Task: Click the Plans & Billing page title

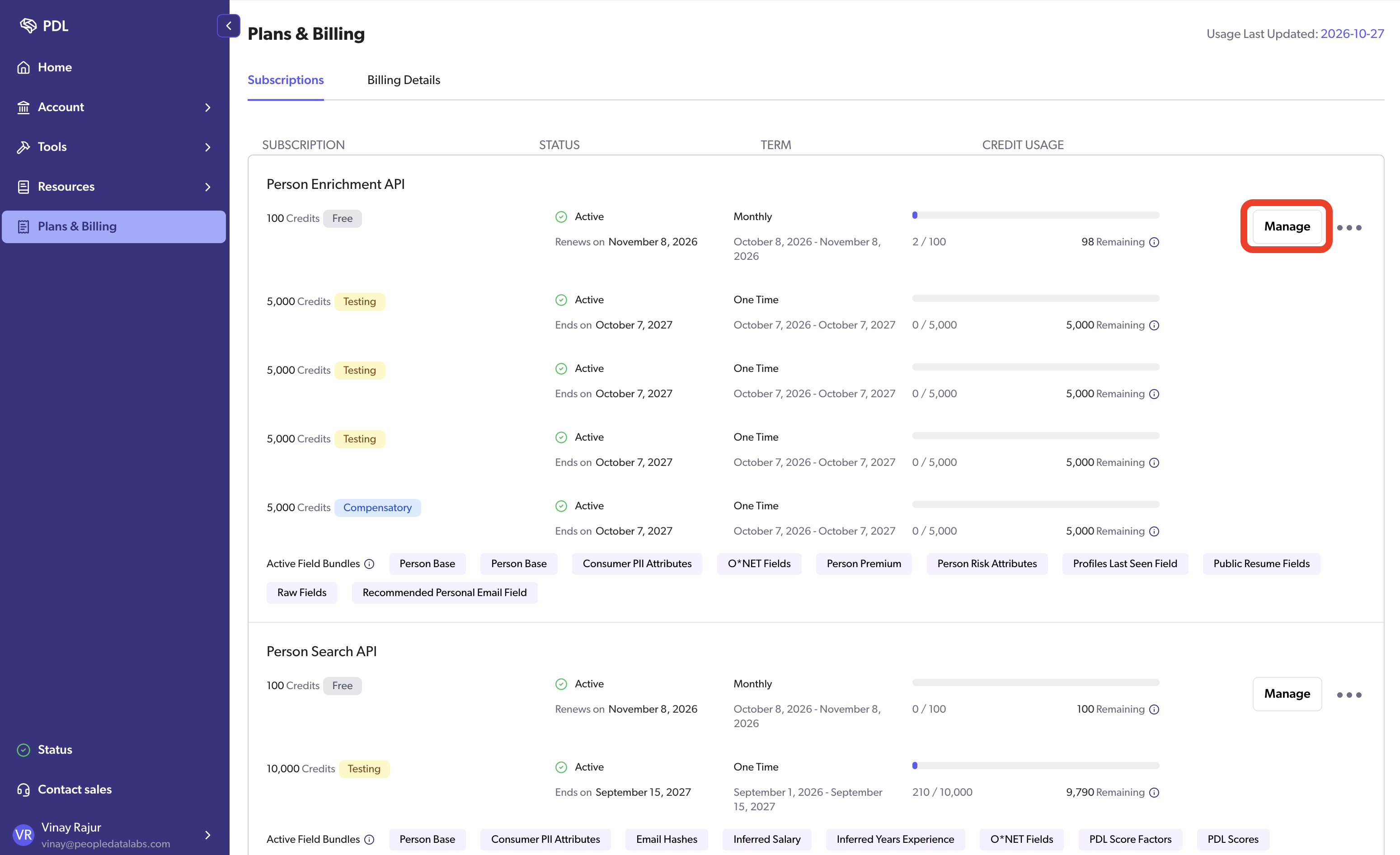Action: pyautogui.click(x=305, y=34)
